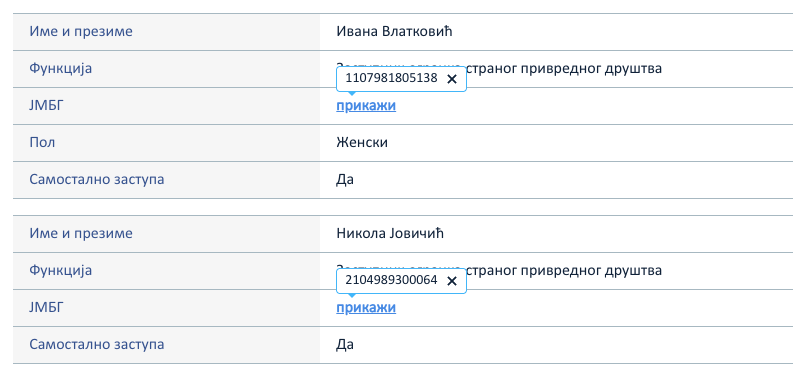Click the ЈМБГ label in Ивана's table
The image size is (793, 379).
[x=47, y=106]
